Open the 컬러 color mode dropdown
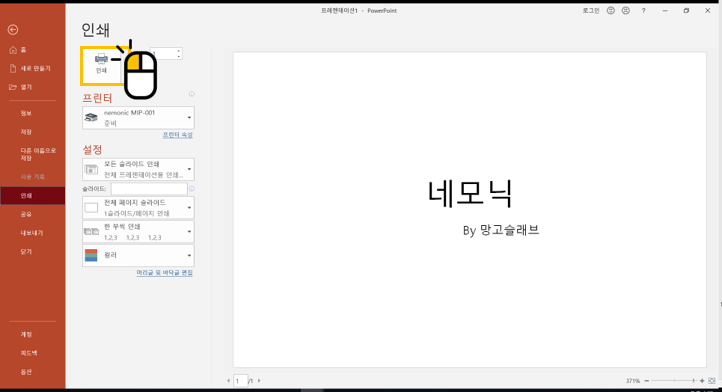Image resolution: width=722 pixels, height=392 pixels. pos(138,255)
